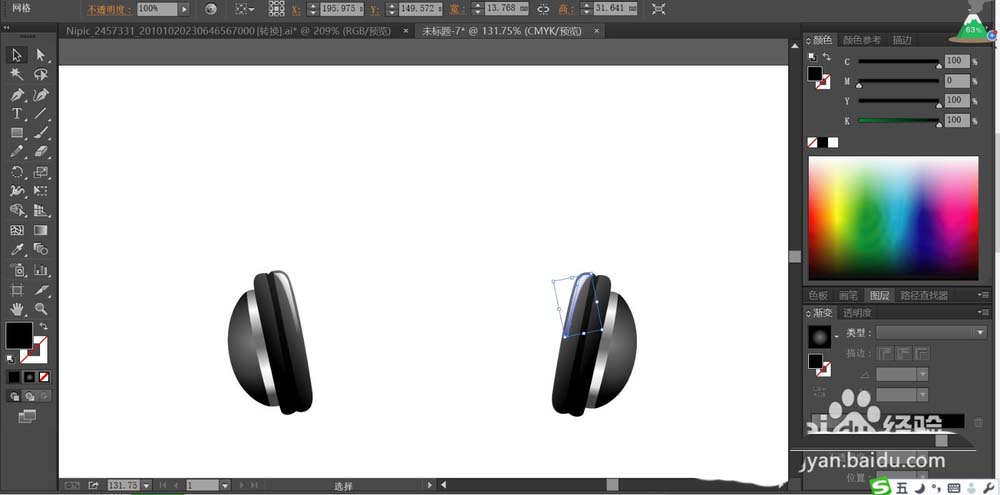
Task: Open the artboard number dropdown
Action: click(x=225, y=485)
